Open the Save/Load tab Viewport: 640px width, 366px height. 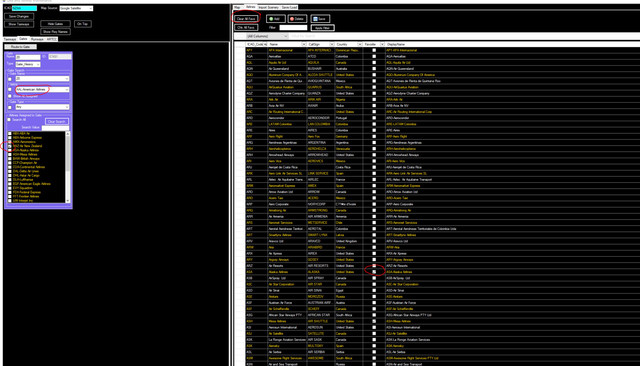click(x=289, y=7)
